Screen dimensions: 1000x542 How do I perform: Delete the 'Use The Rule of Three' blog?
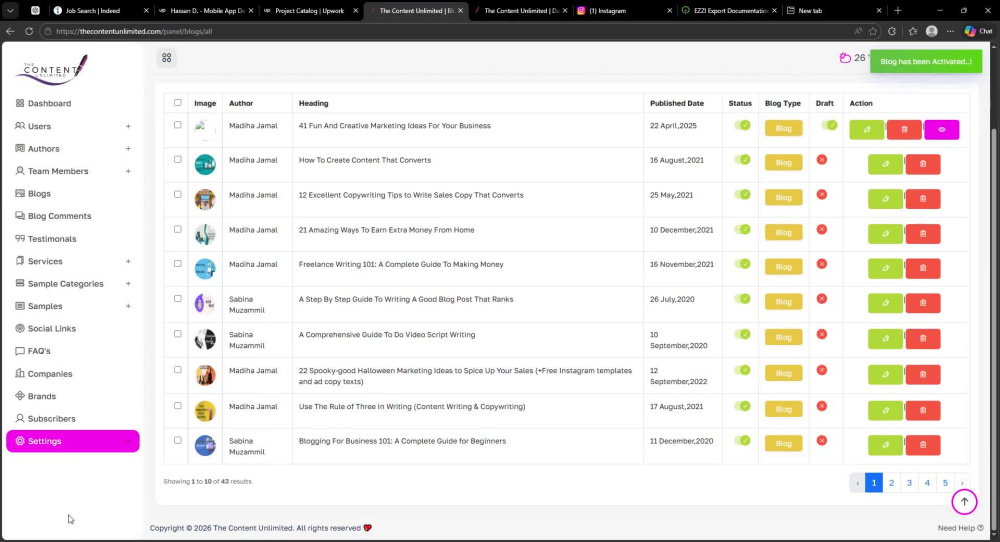(923, 410)
